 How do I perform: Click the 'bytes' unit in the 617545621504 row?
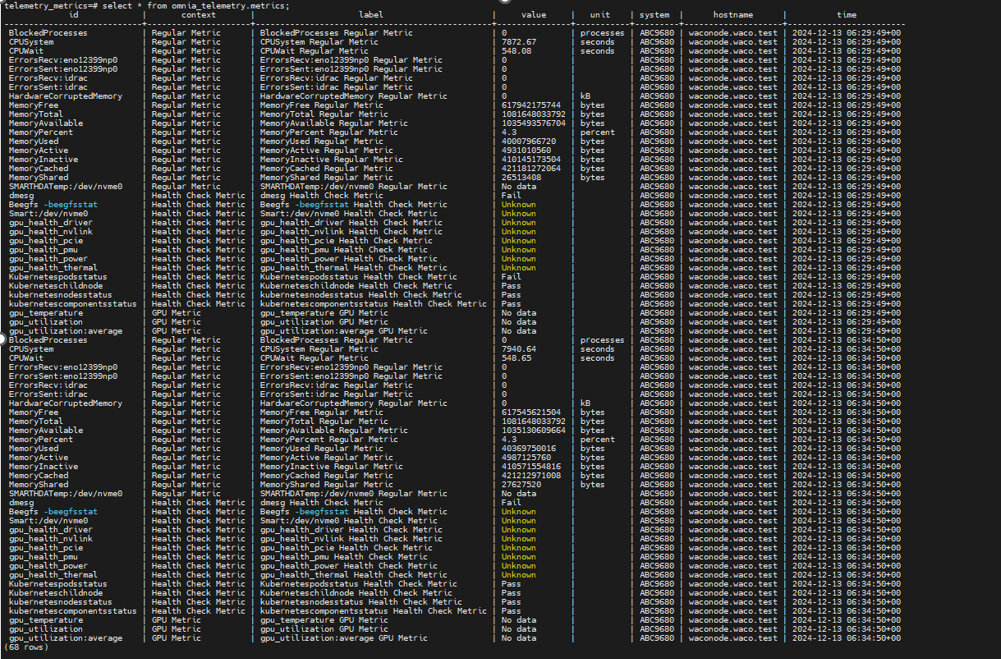pyautogui.click(x=592, y=413)
